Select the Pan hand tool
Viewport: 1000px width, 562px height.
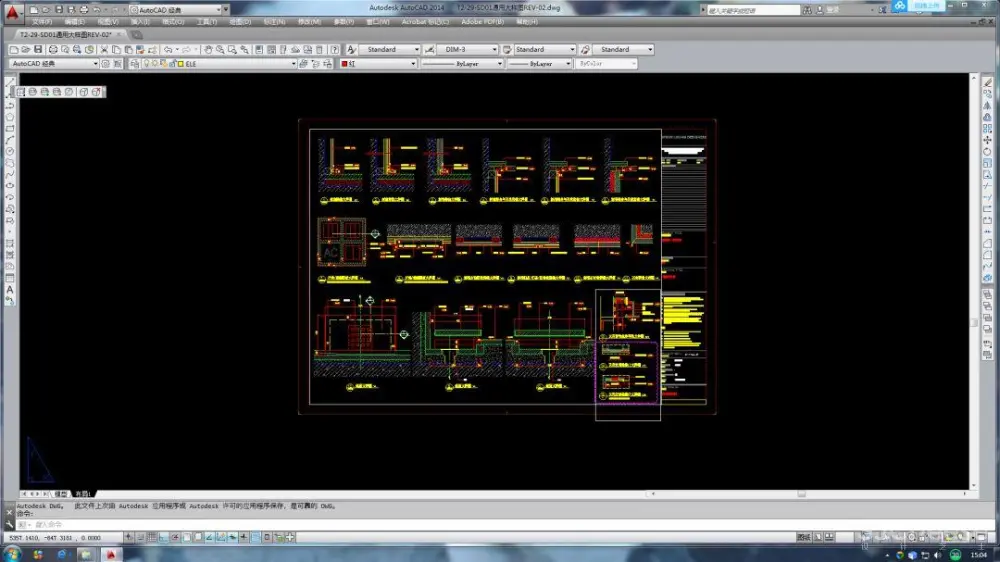pyautogui.click(x=209, y=49)
